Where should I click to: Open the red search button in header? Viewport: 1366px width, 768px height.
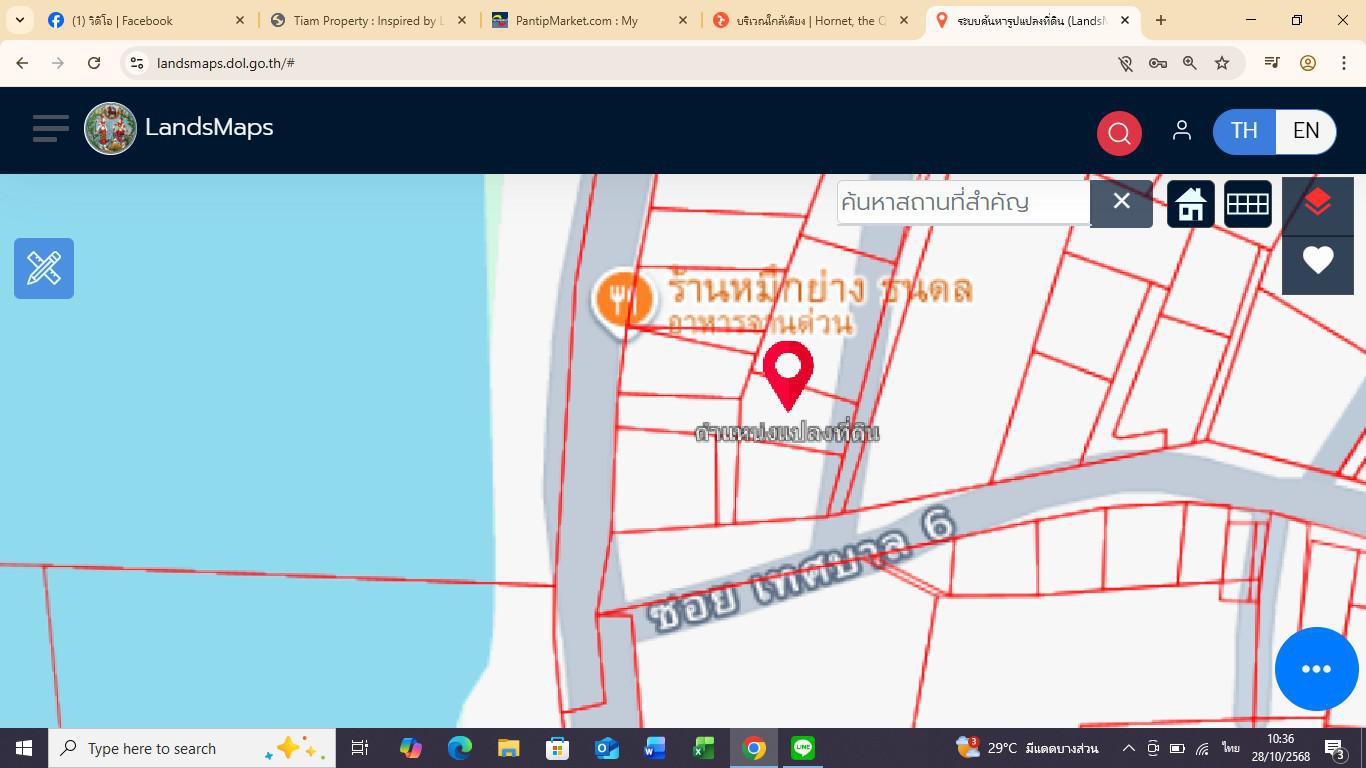pyautogui.click(x=1119, y=132)
